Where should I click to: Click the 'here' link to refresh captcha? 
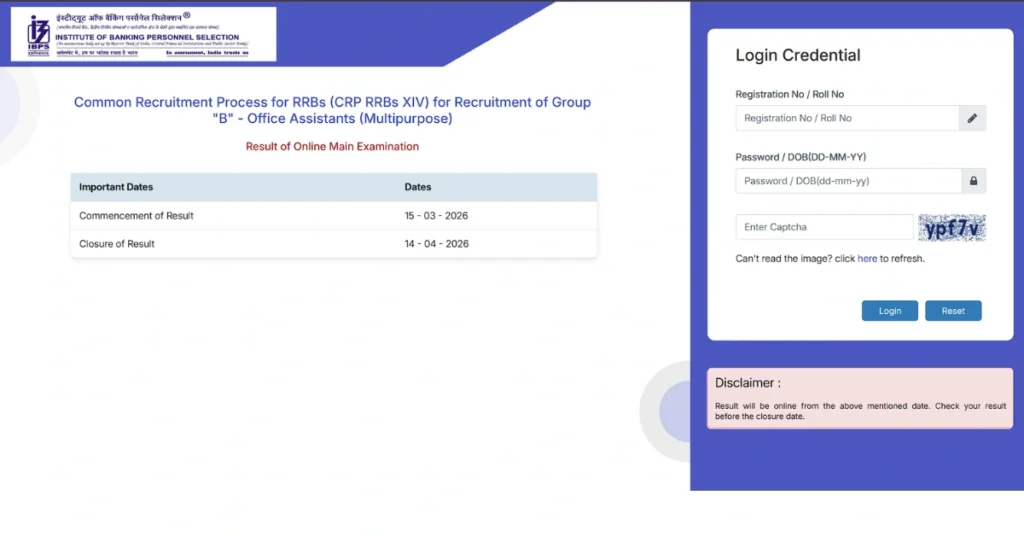tap(867, 259)
